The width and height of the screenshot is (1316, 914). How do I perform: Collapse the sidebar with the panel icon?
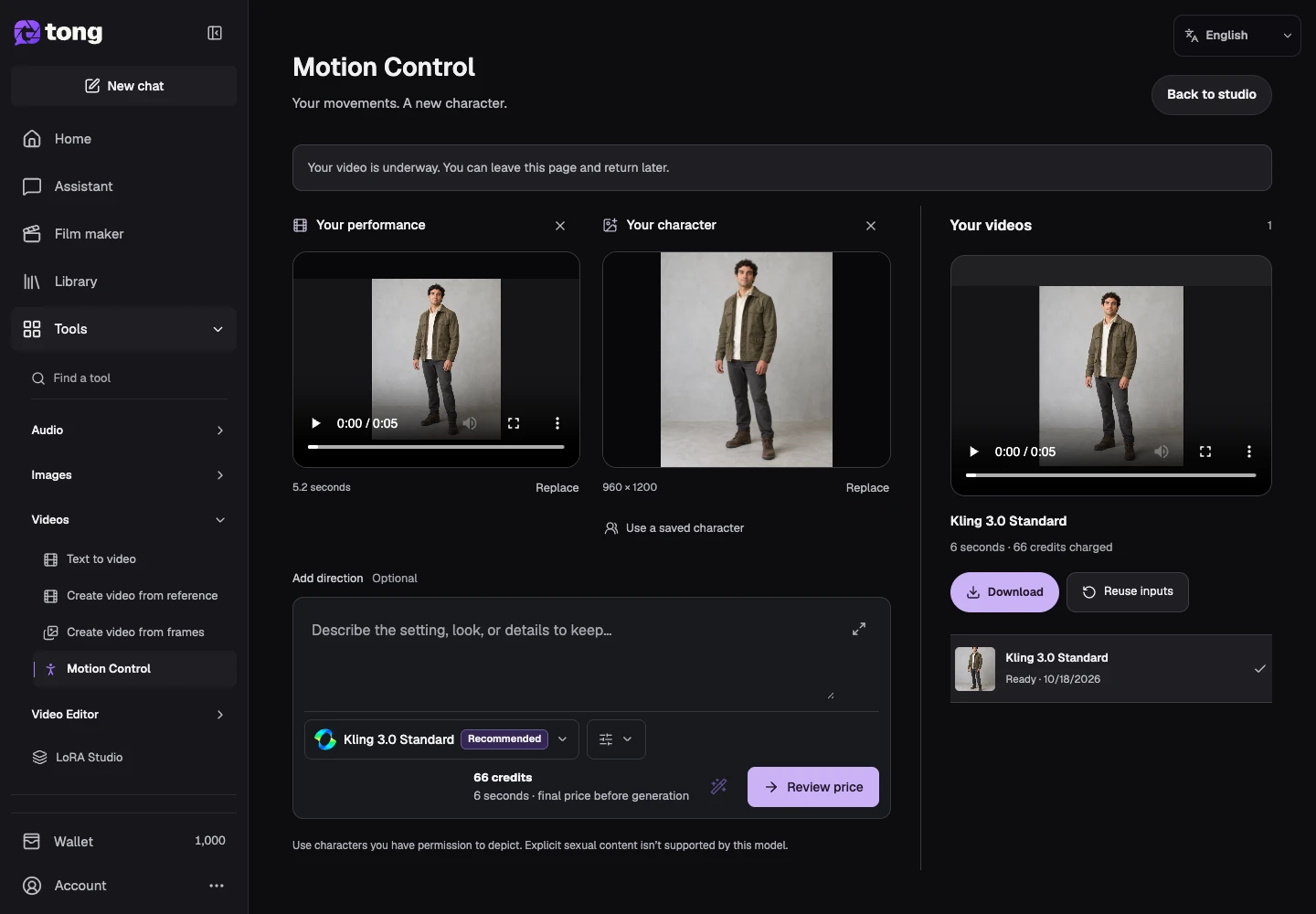215,33
